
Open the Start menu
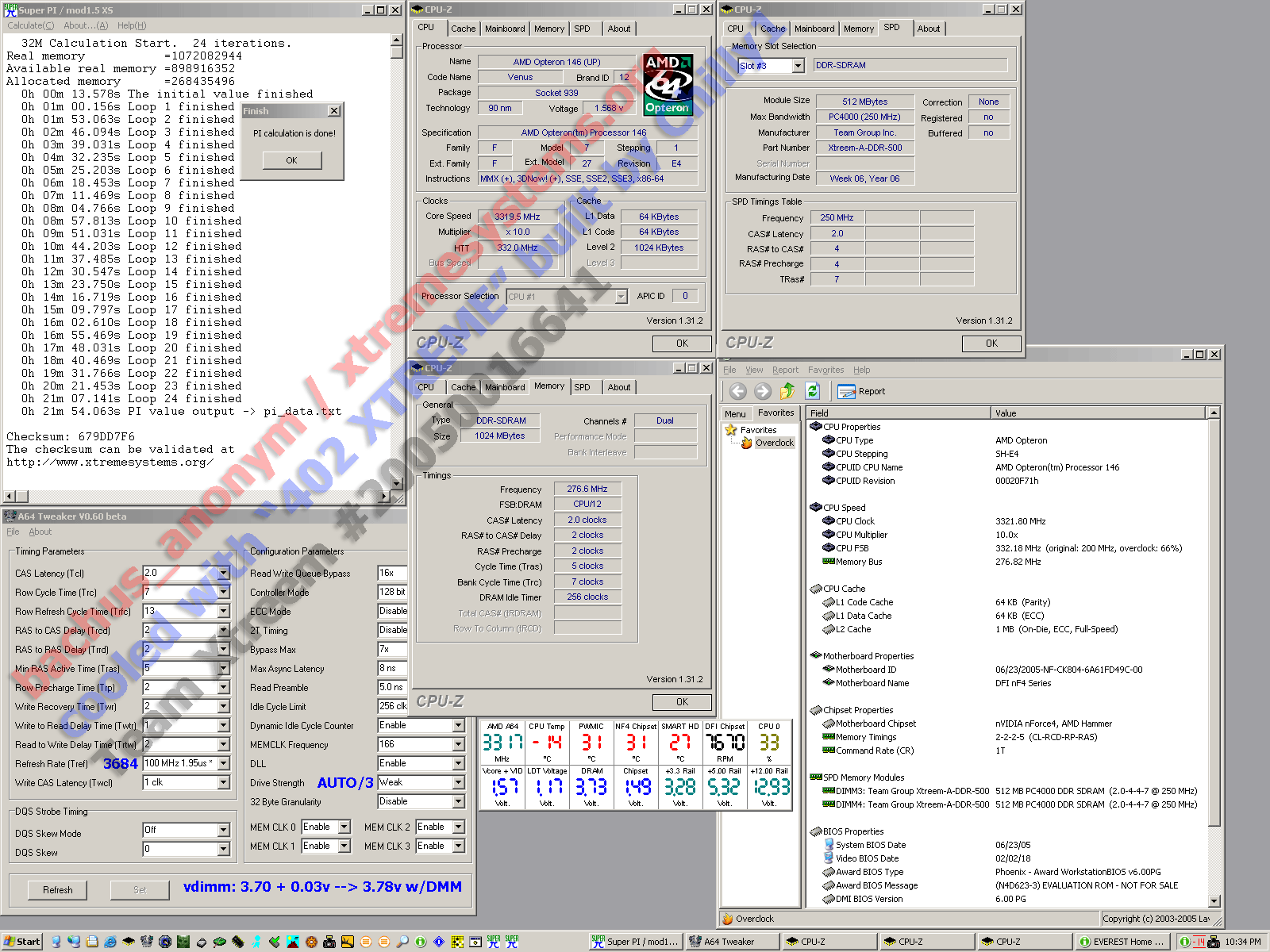coord(22,942)
